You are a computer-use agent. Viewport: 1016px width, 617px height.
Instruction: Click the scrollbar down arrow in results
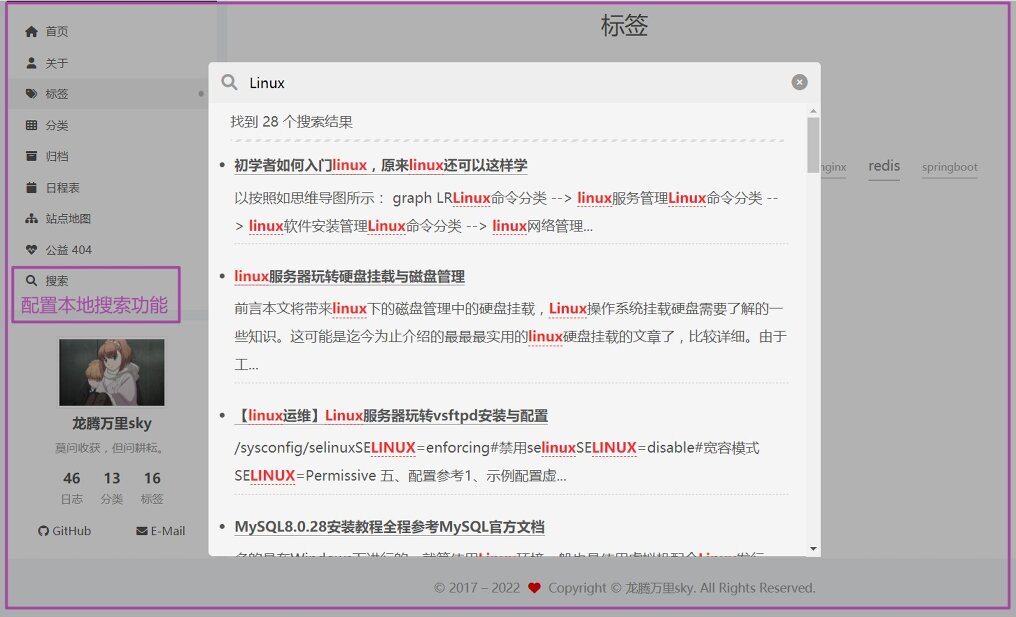point(813,549)
